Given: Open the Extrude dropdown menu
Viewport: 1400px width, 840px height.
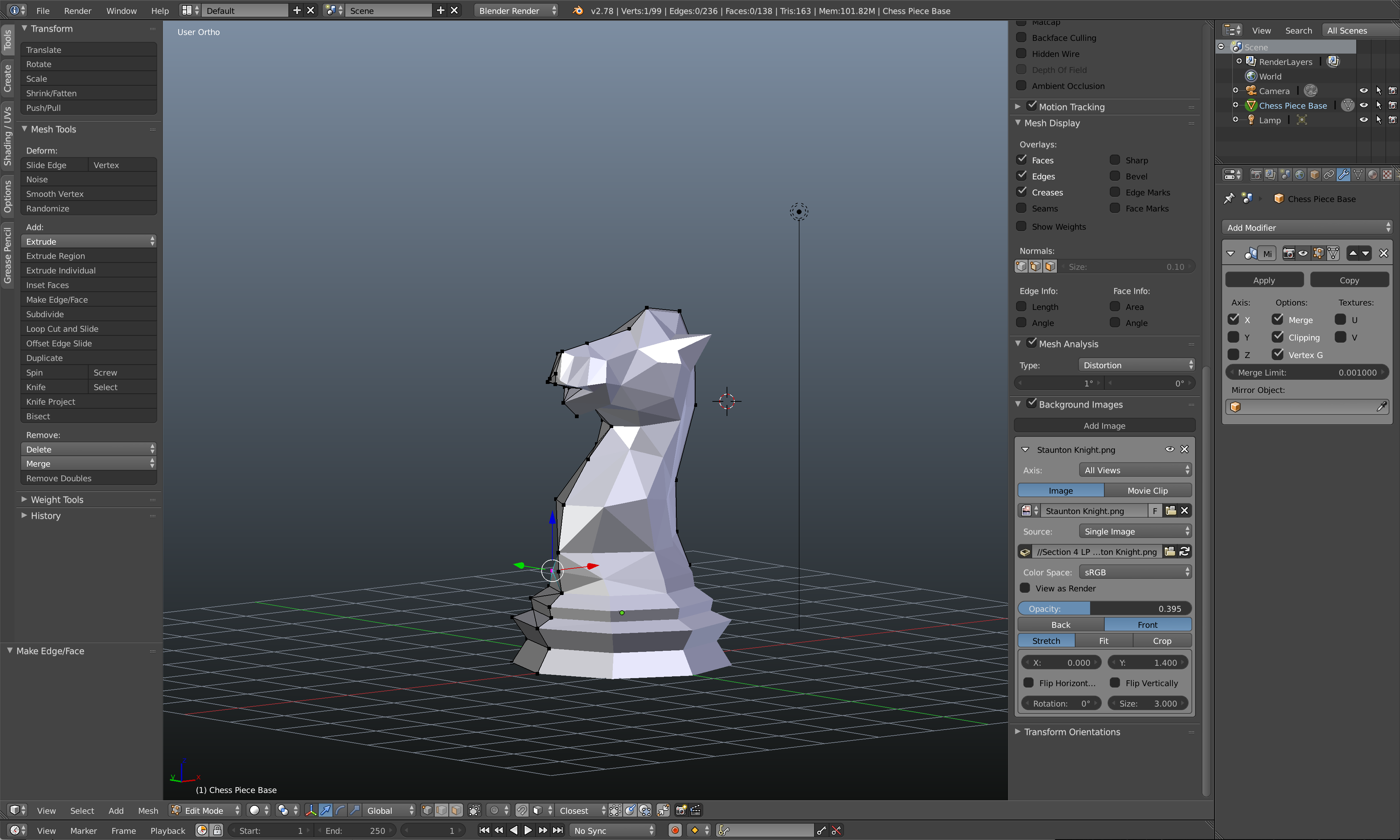Looking at the screenshot, I should (89, 241).
